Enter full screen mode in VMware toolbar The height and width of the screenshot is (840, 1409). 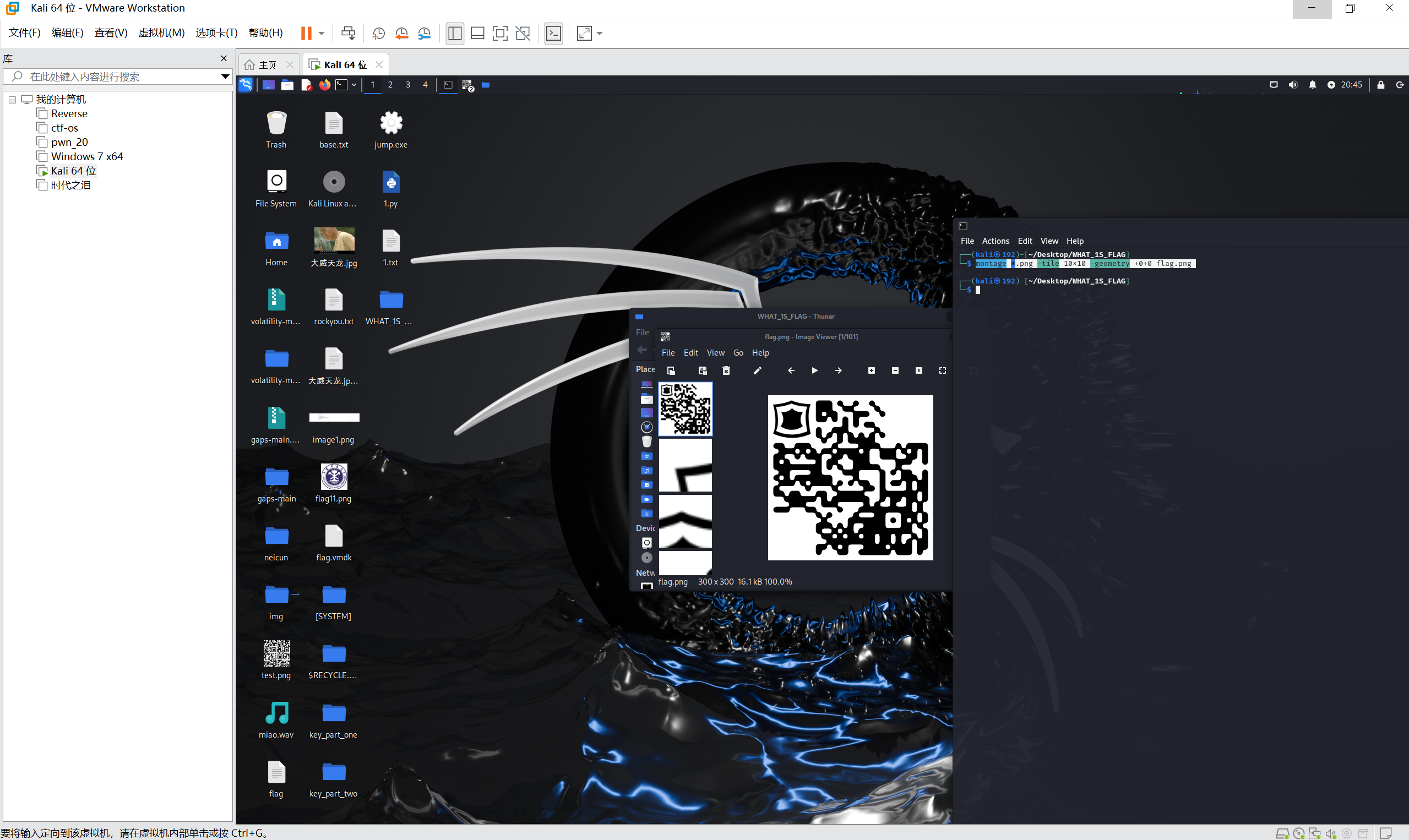[500, 34]
